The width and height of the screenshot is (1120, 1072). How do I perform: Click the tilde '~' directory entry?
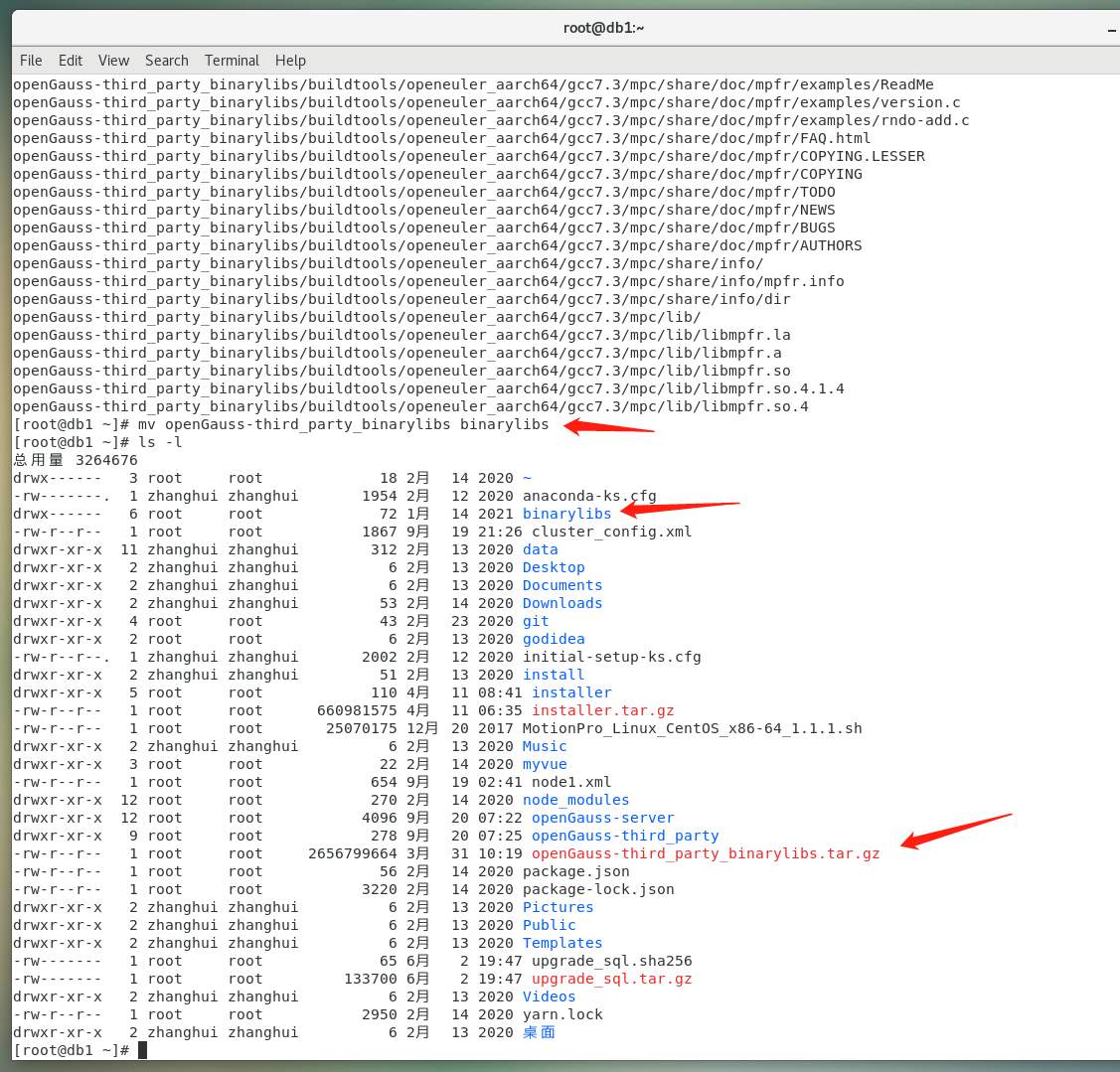pos(527,478)
